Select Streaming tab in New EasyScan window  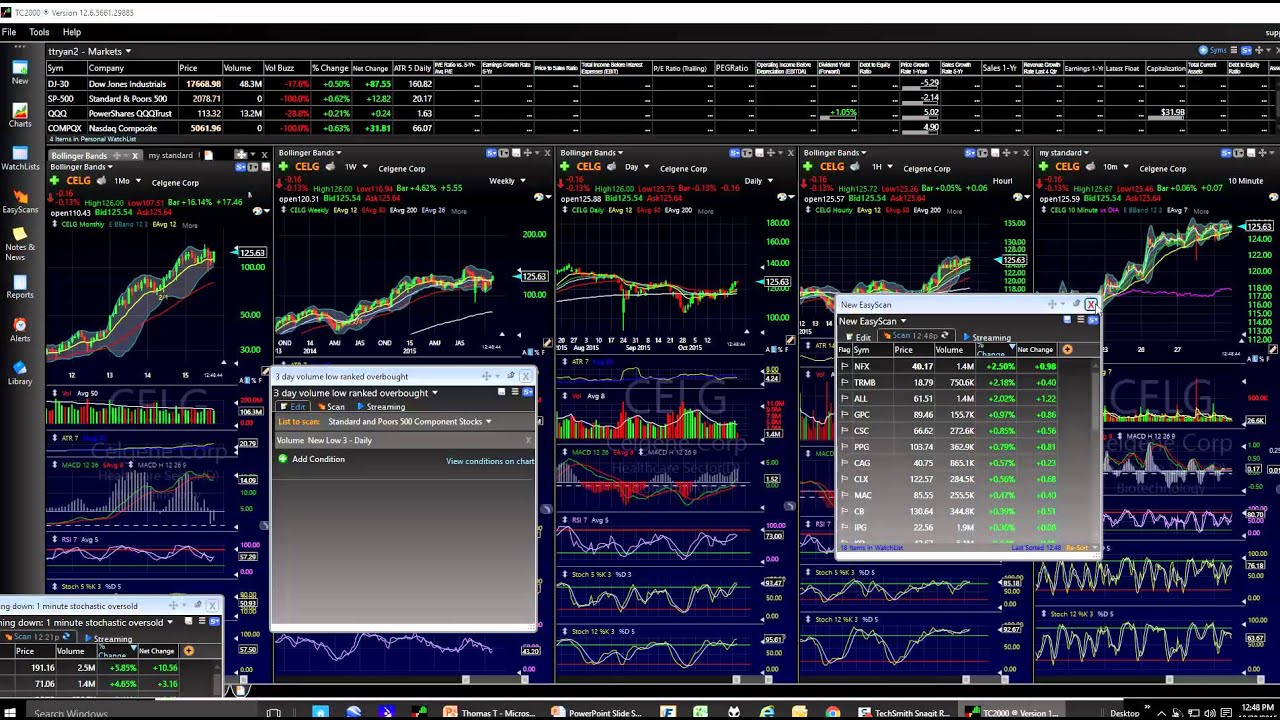tap(987, 337)
